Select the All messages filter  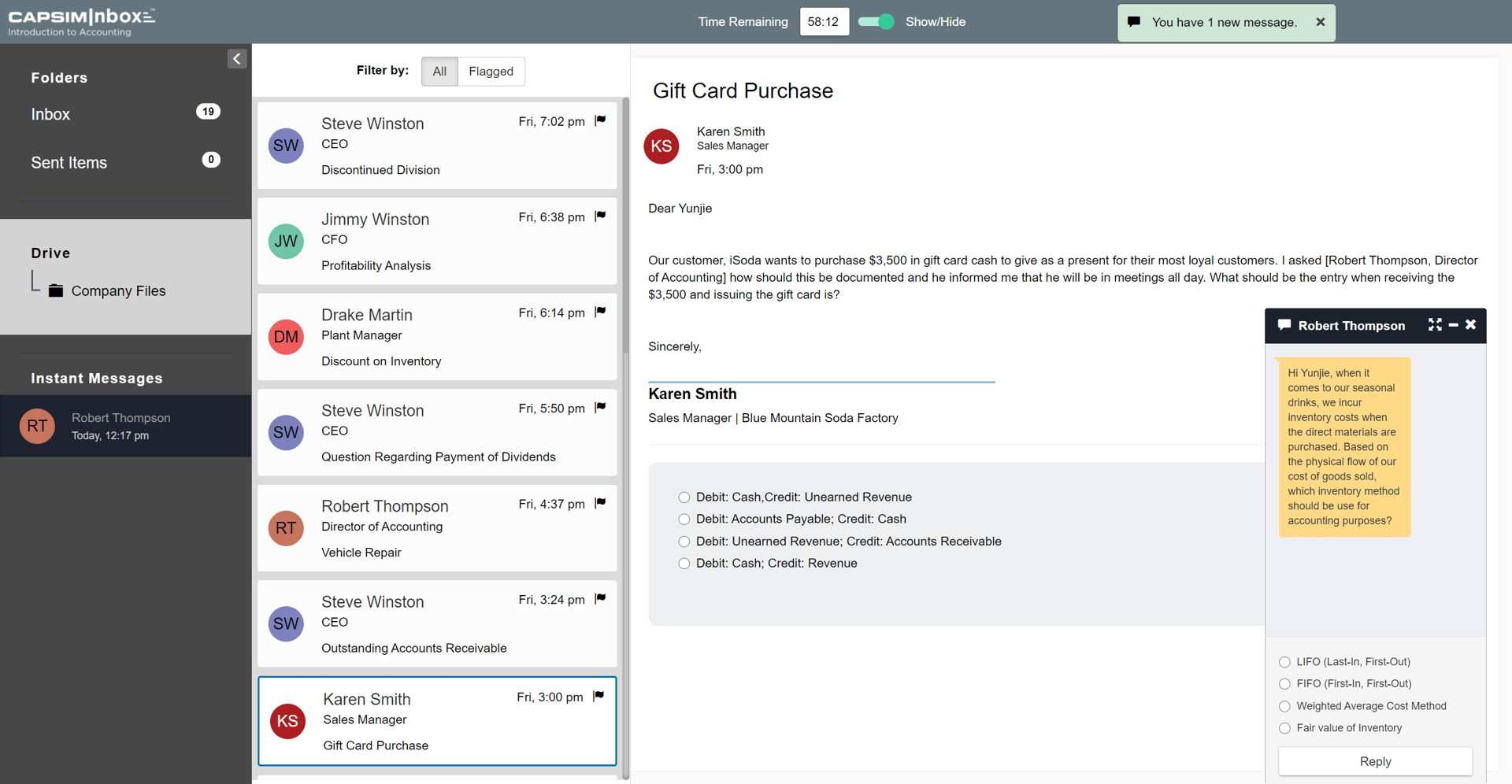point(439,71)
